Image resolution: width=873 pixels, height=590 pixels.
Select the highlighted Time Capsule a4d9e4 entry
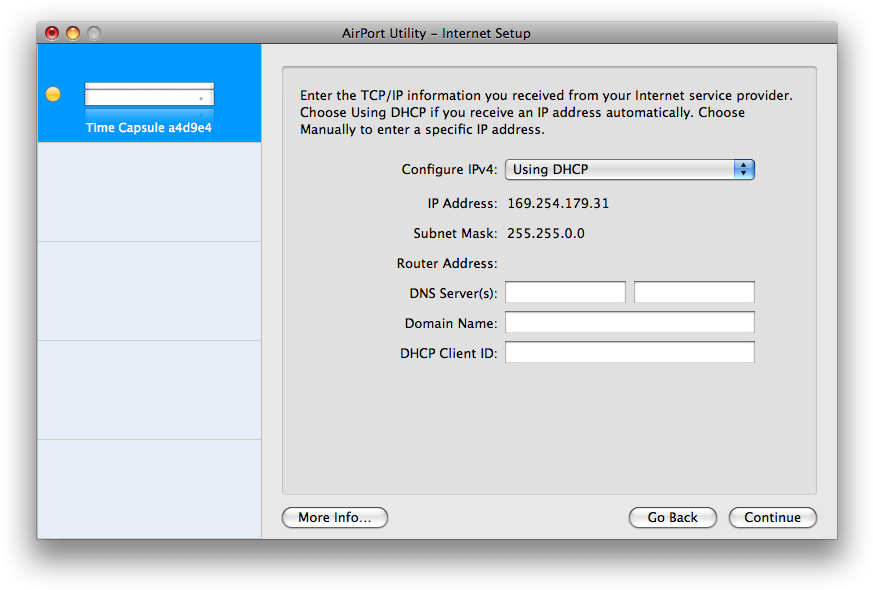tap(148, 127)
